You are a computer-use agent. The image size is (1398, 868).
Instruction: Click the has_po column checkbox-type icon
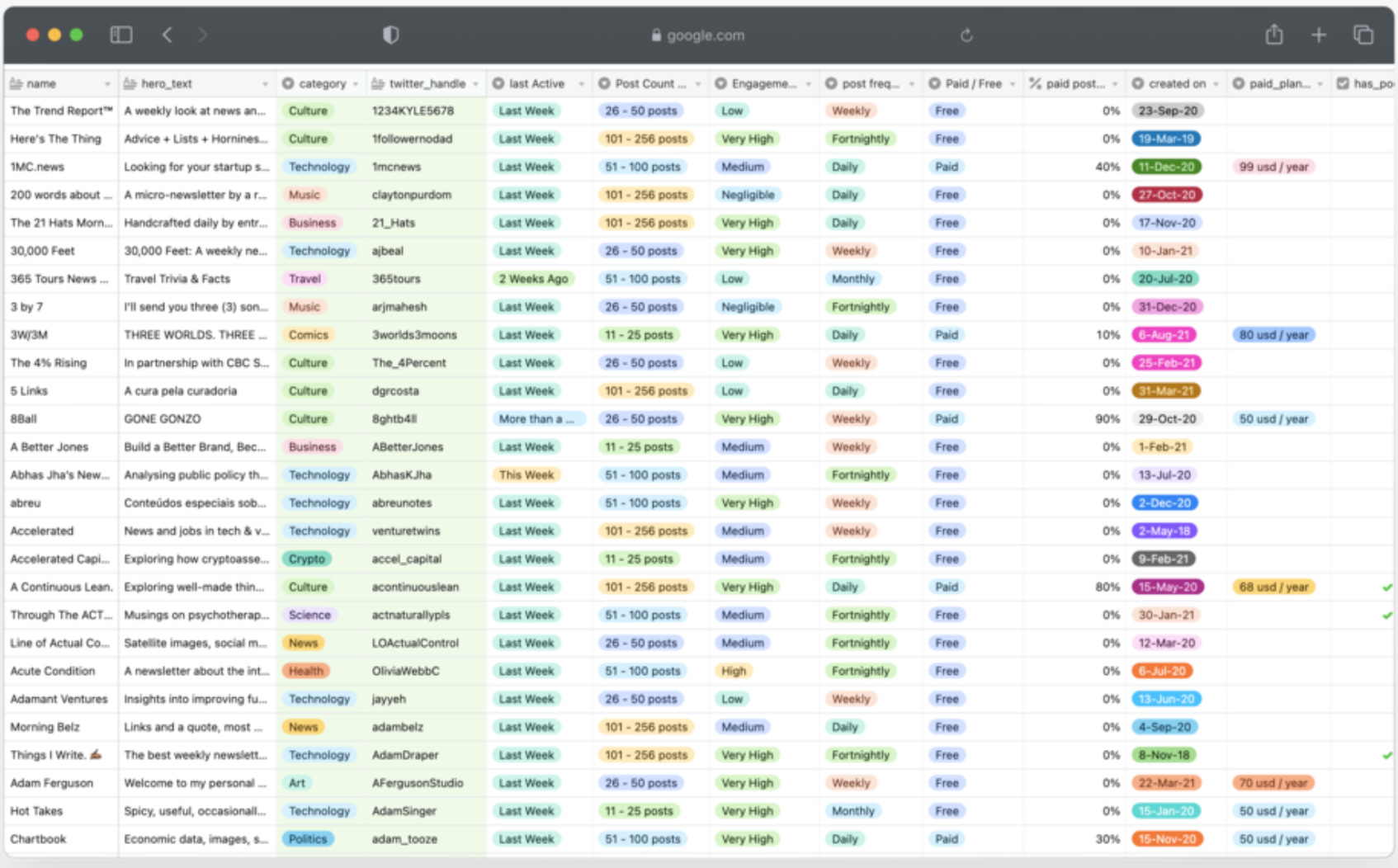point(1343,83)
